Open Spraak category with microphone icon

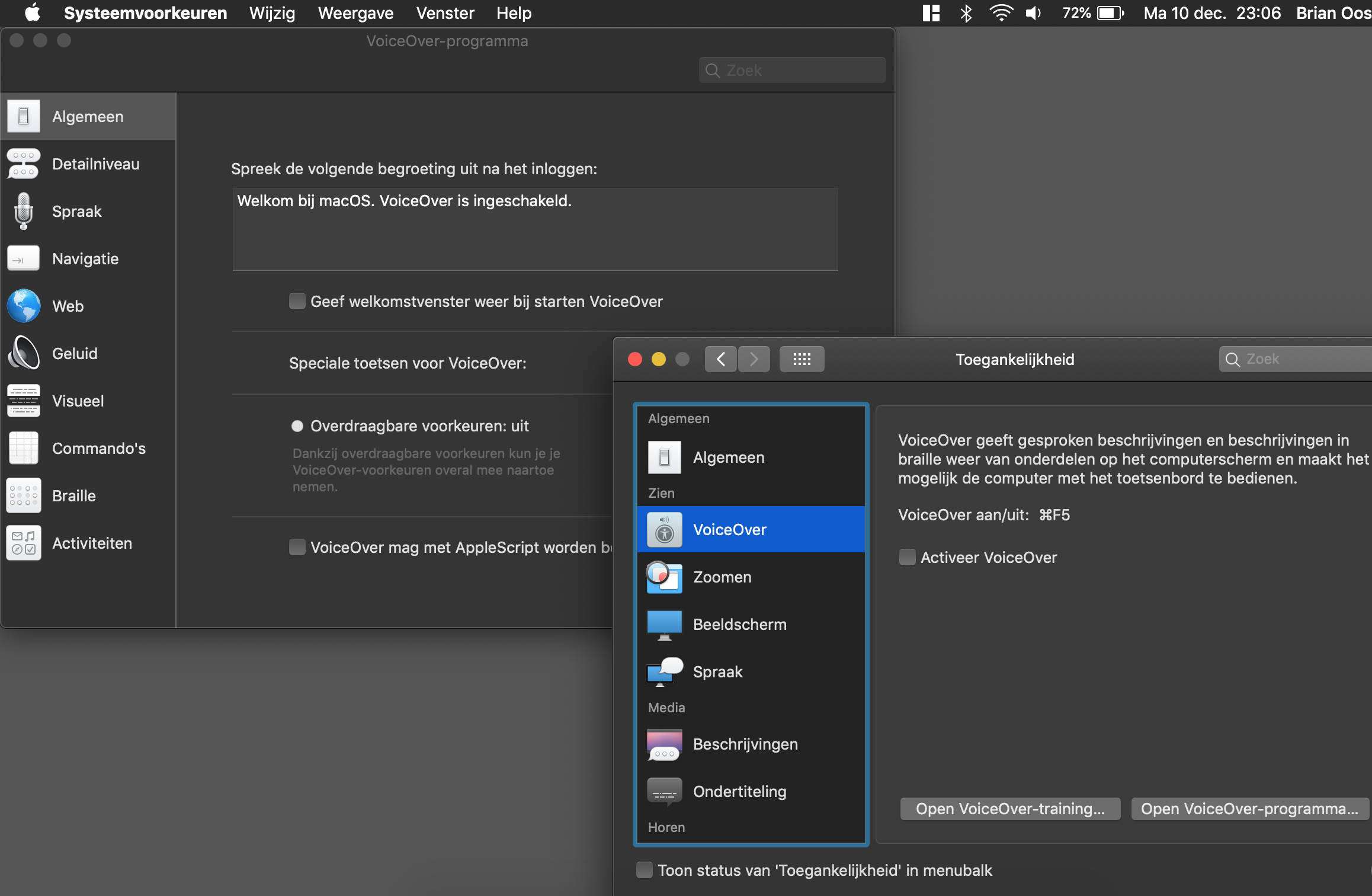click(88, 211)
